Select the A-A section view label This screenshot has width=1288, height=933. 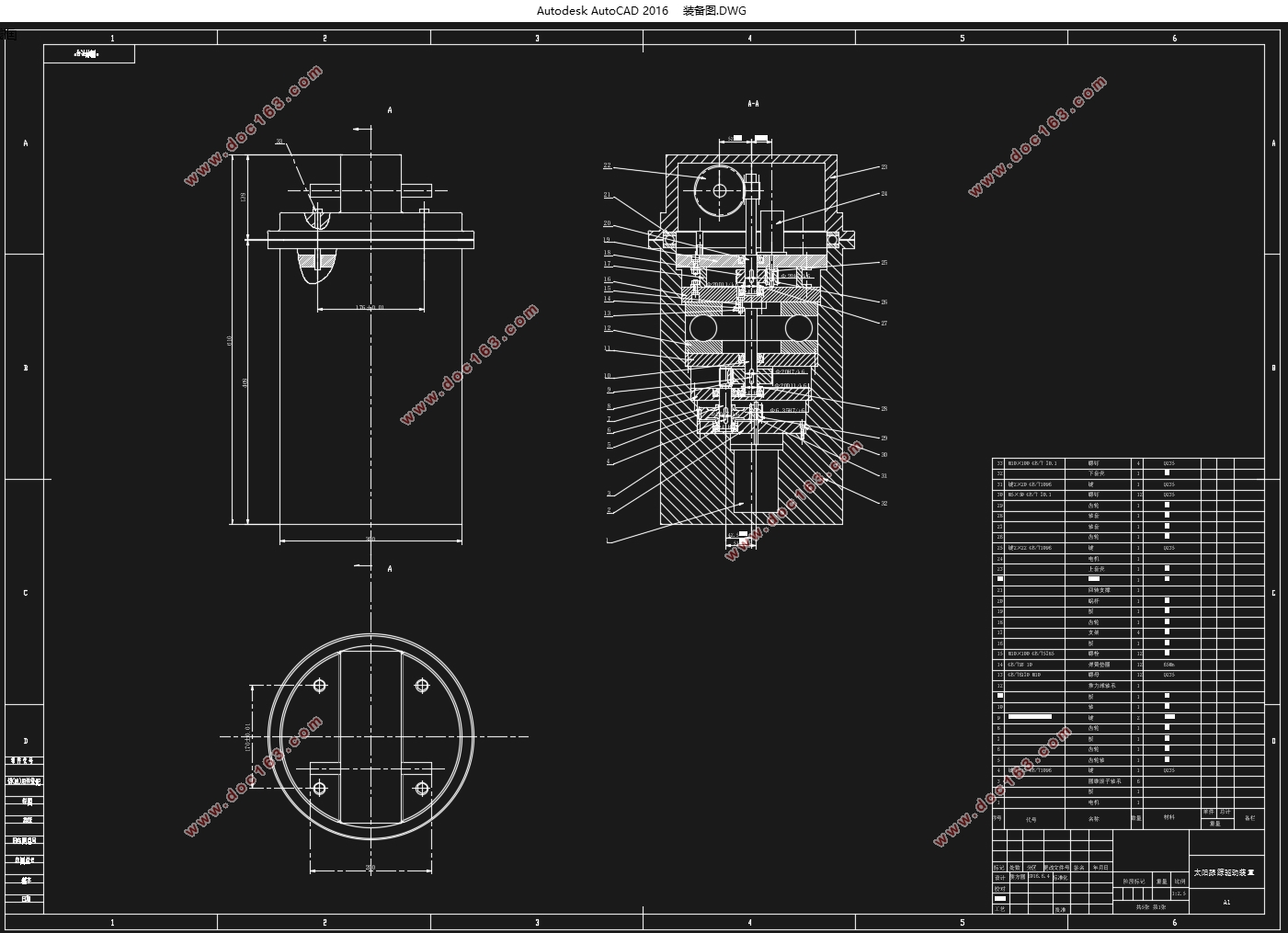pos(753,104)
